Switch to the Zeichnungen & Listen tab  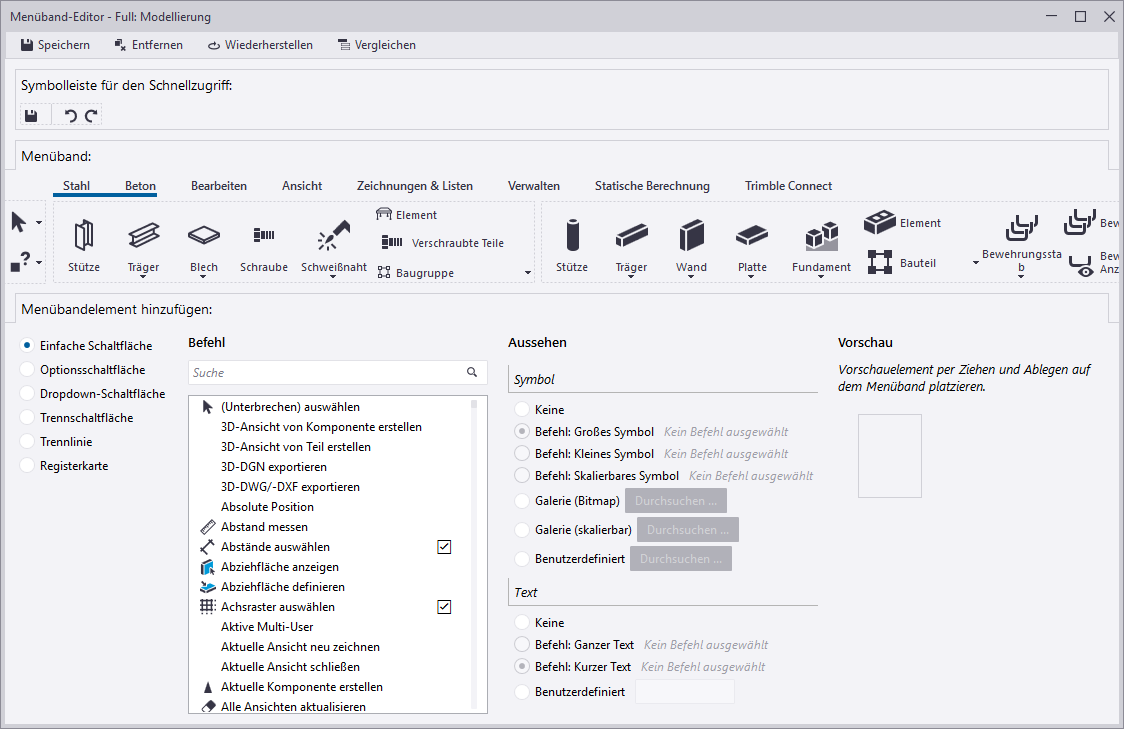414,186
